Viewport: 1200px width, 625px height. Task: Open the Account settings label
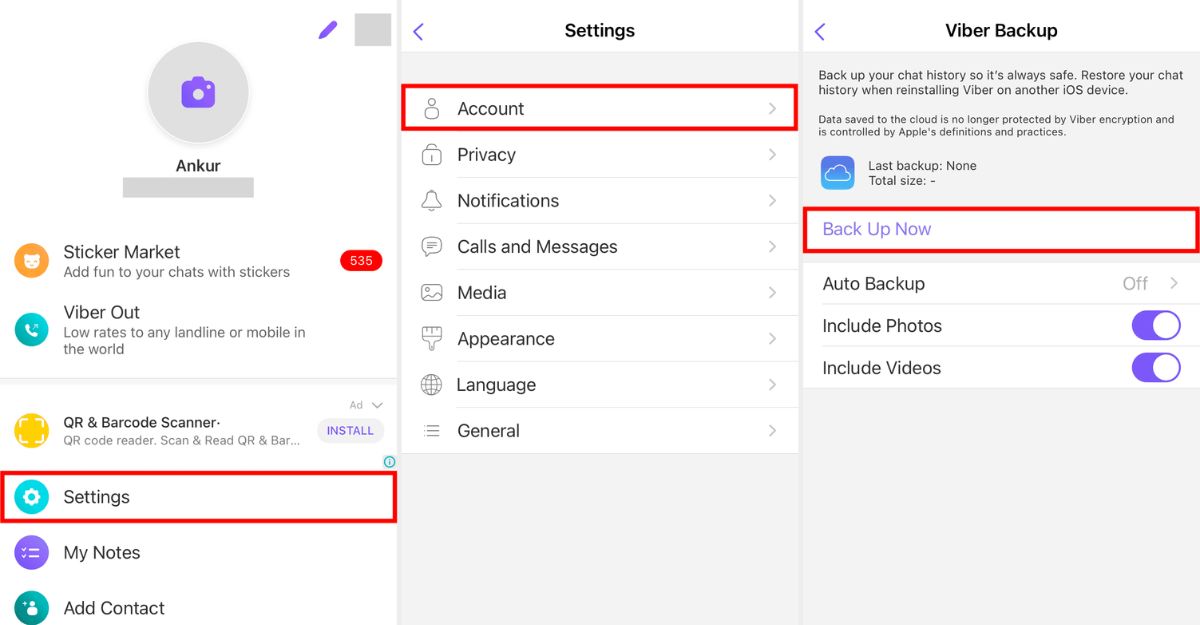tap(491, 109)
